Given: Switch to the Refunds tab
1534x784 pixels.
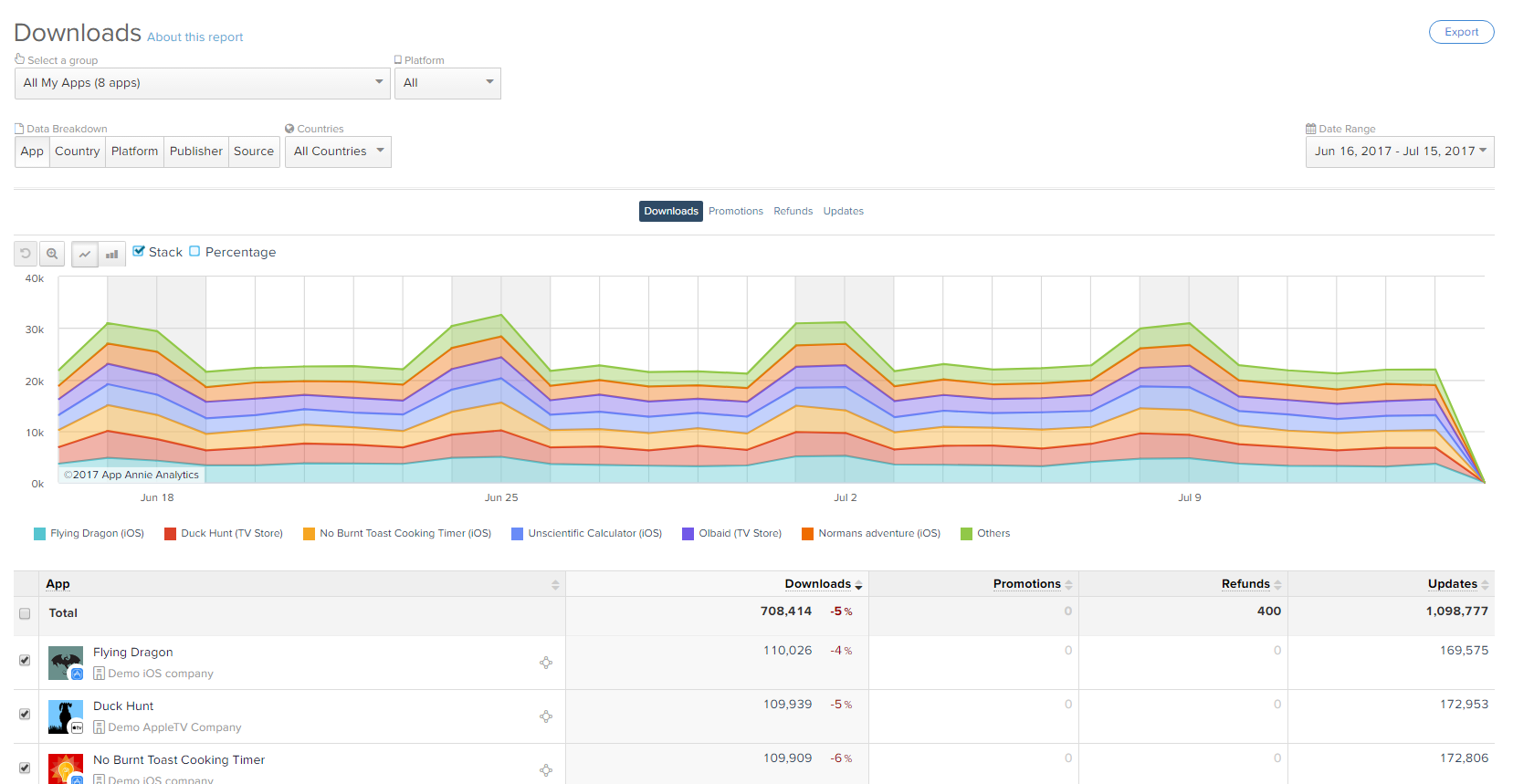Looking at the screenshot, I should (793, 211).
